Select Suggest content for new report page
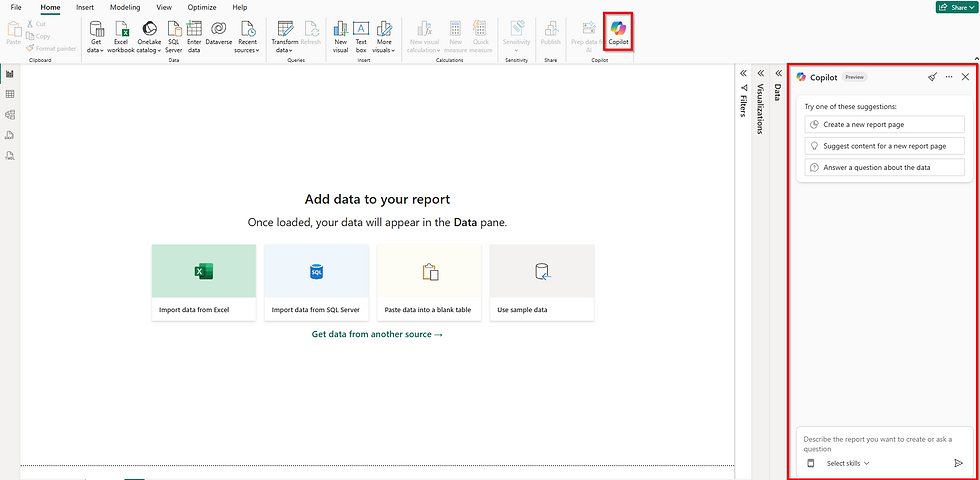 coord(884,146)
